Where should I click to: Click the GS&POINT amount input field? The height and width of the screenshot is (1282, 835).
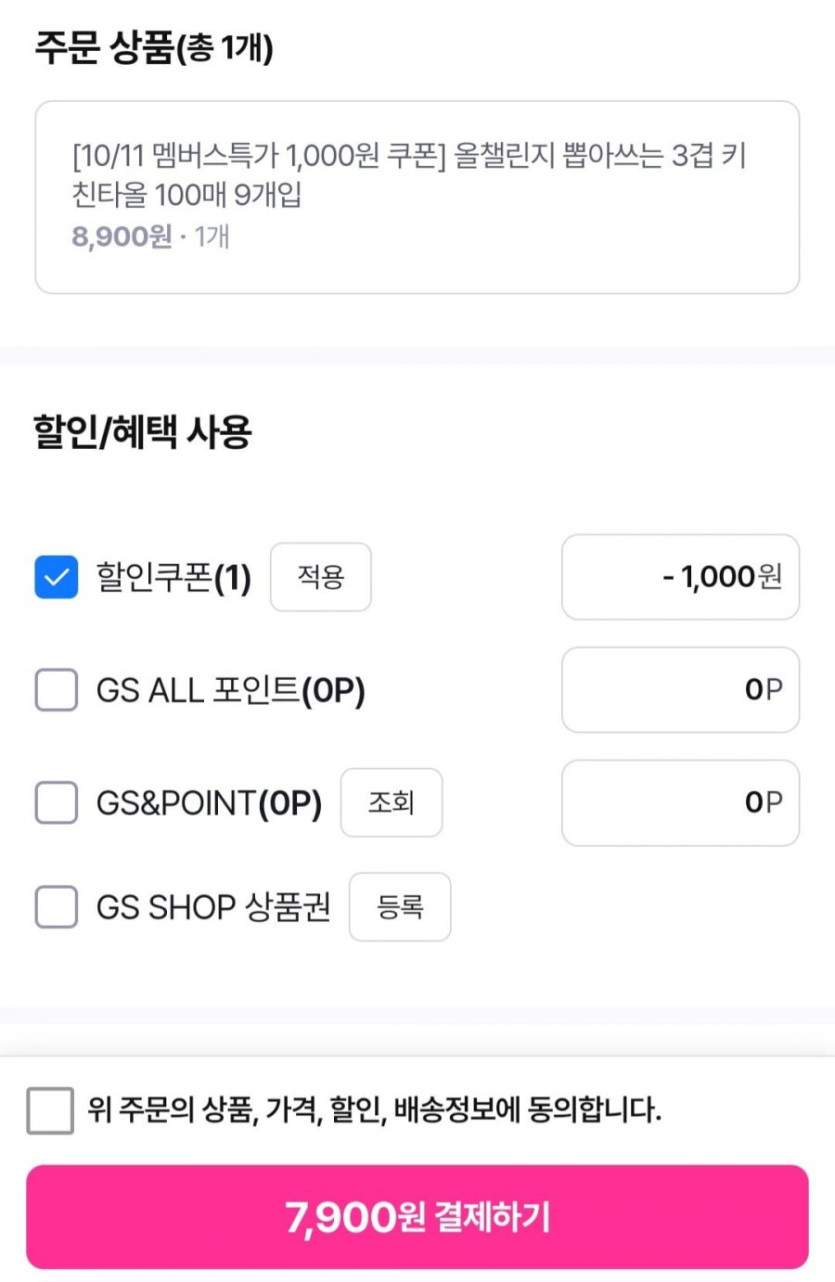pyautogui.click(x=680, y=803)
